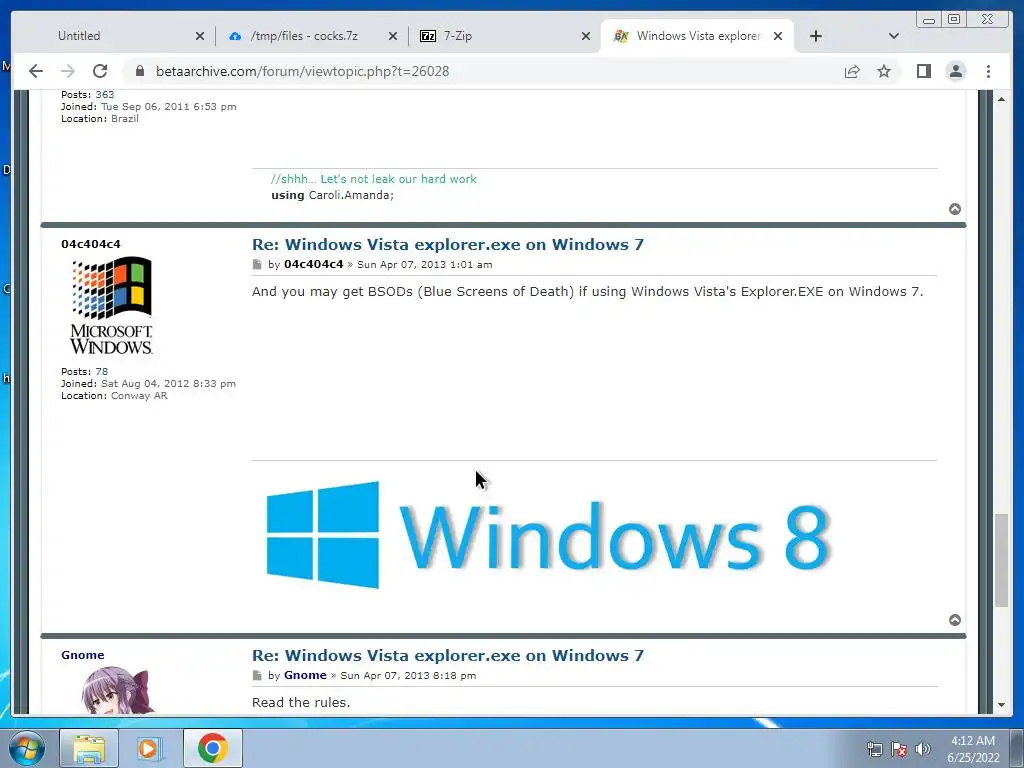Bookmark this page with the star icon
1024x768 pixels.
click(x=884, y=71)
